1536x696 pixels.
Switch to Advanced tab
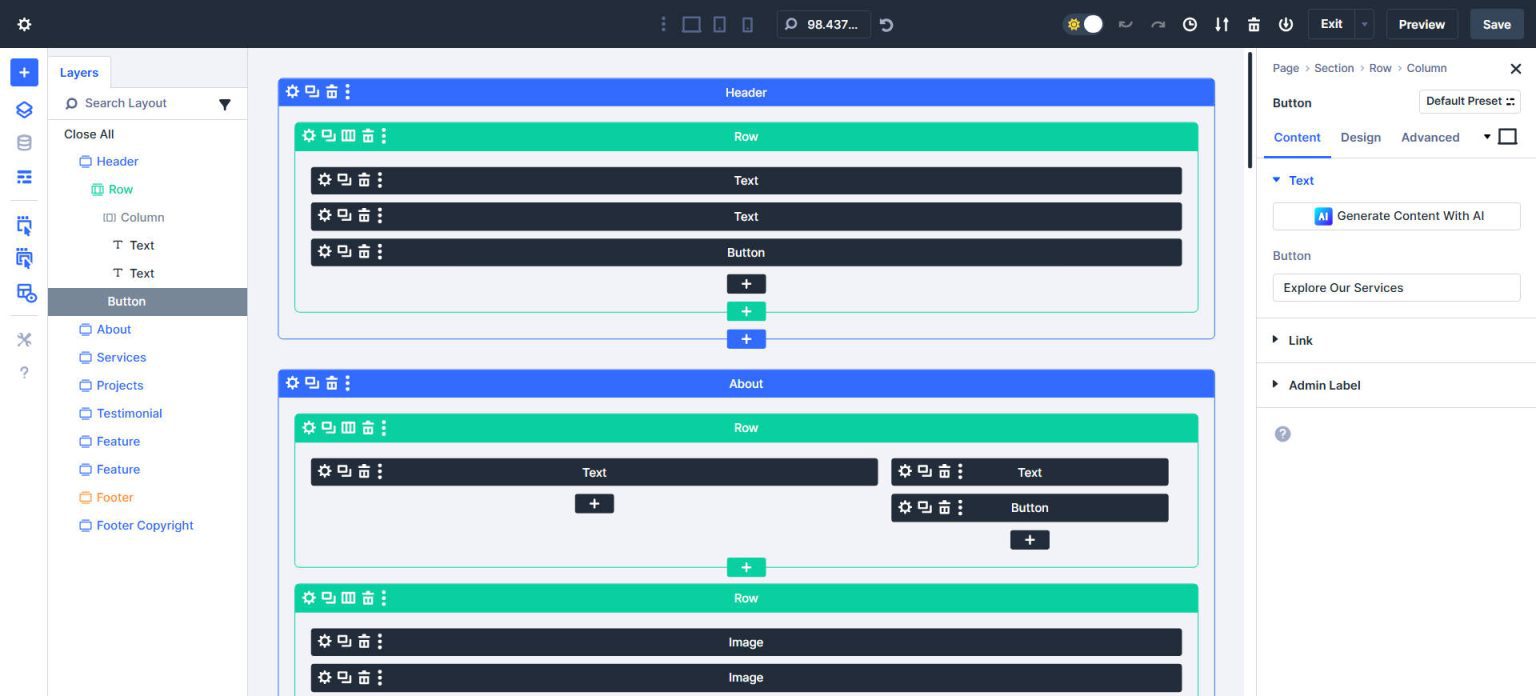pyautogui.click(x=1430, y=137)
